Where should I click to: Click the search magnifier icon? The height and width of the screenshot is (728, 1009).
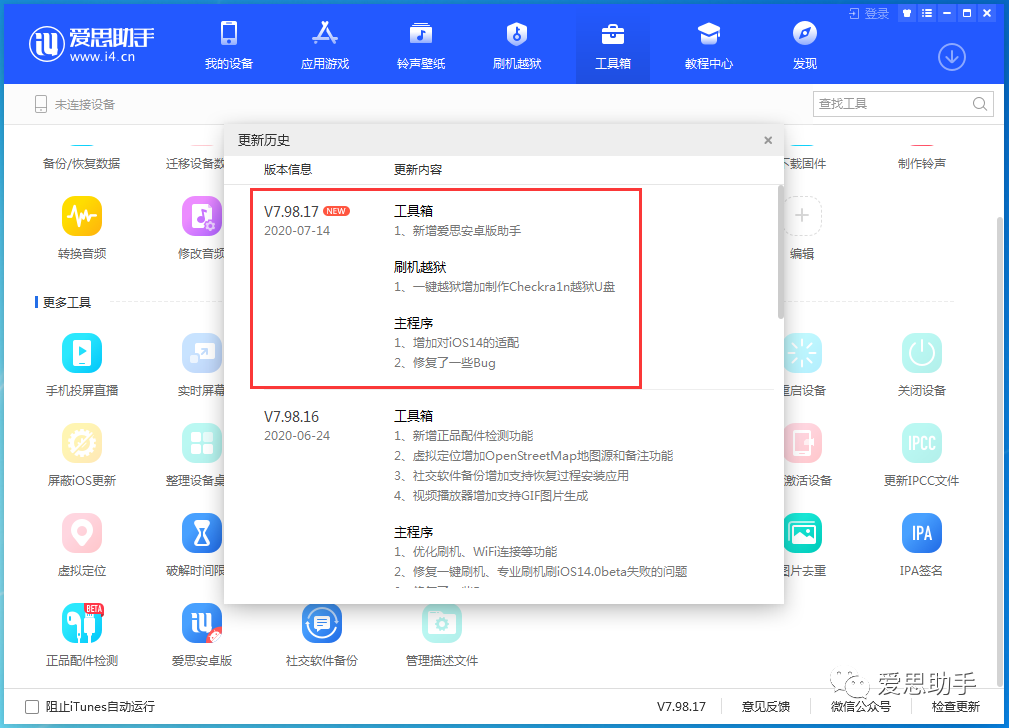979,104
